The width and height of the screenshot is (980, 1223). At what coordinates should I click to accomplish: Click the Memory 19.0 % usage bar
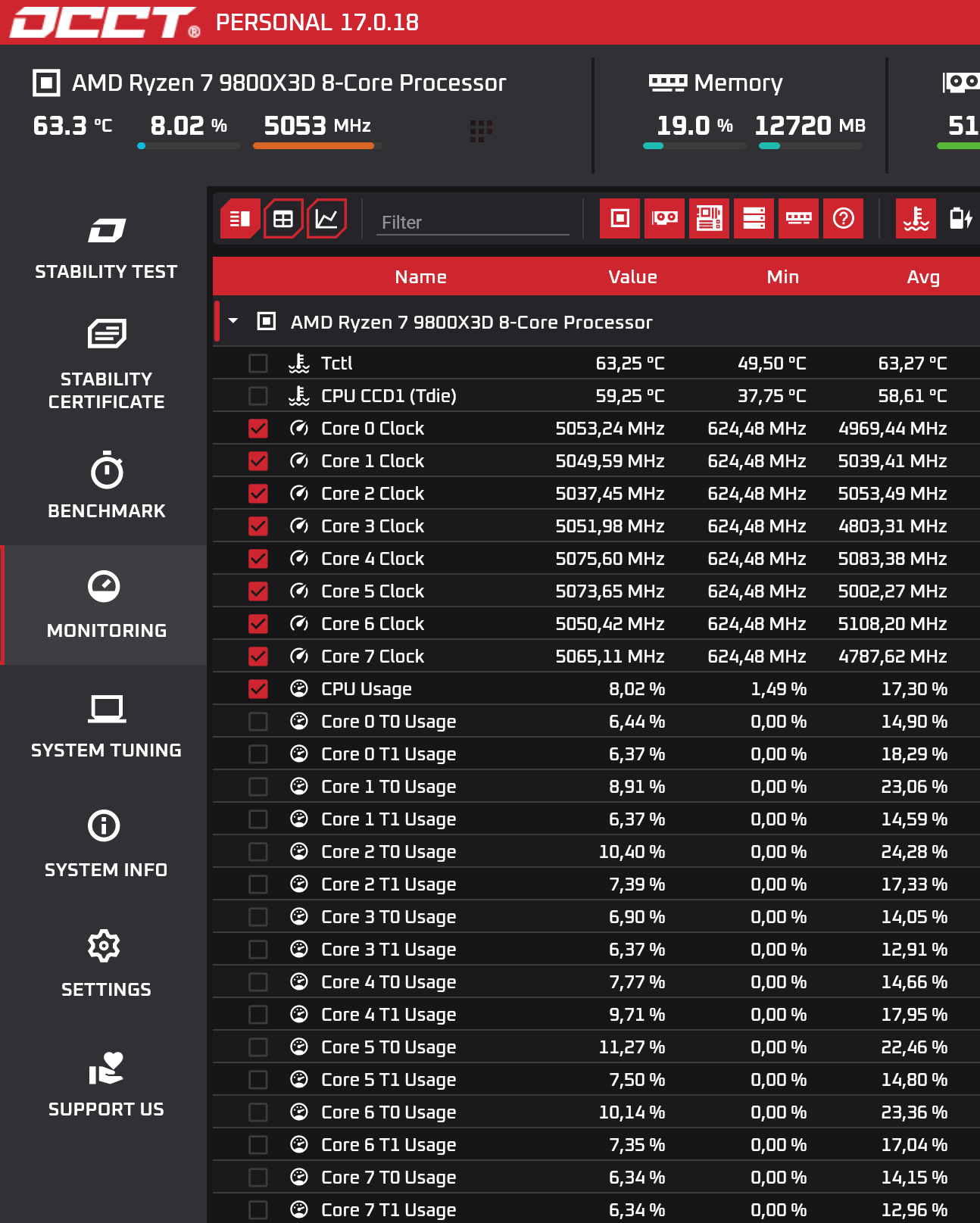click(694, 145)
